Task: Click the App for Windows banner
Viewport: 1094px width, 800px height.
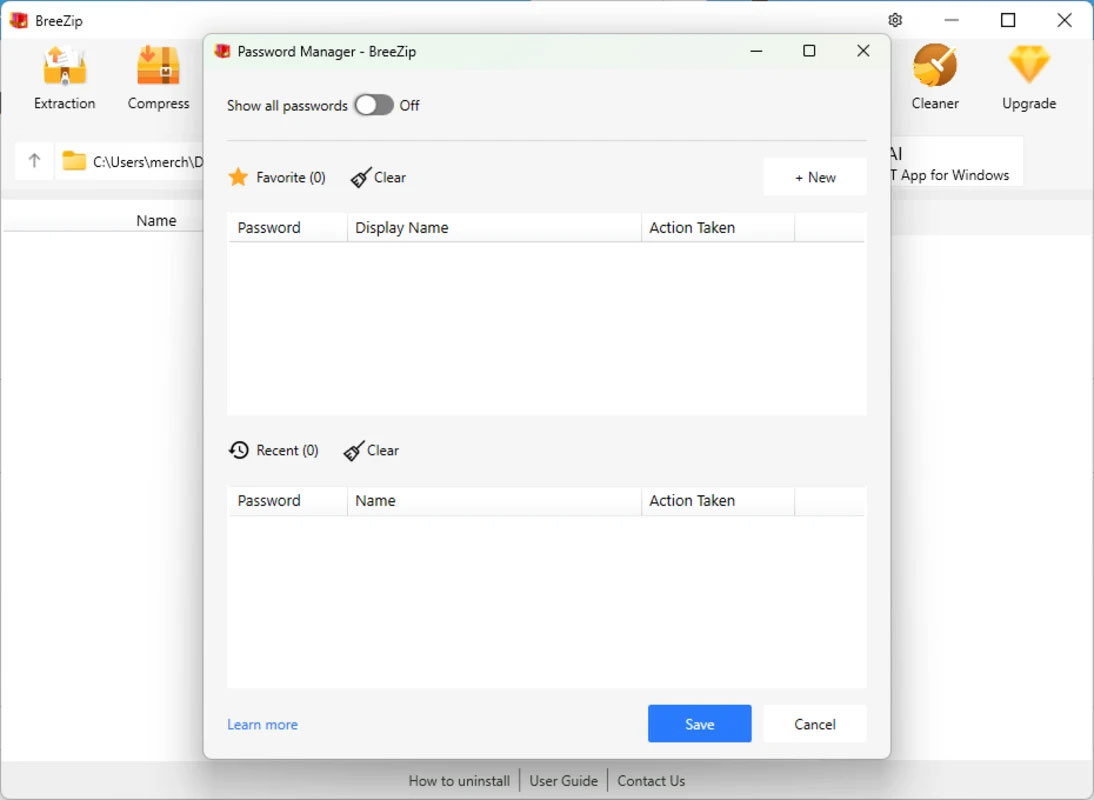Action: [956, 162]
